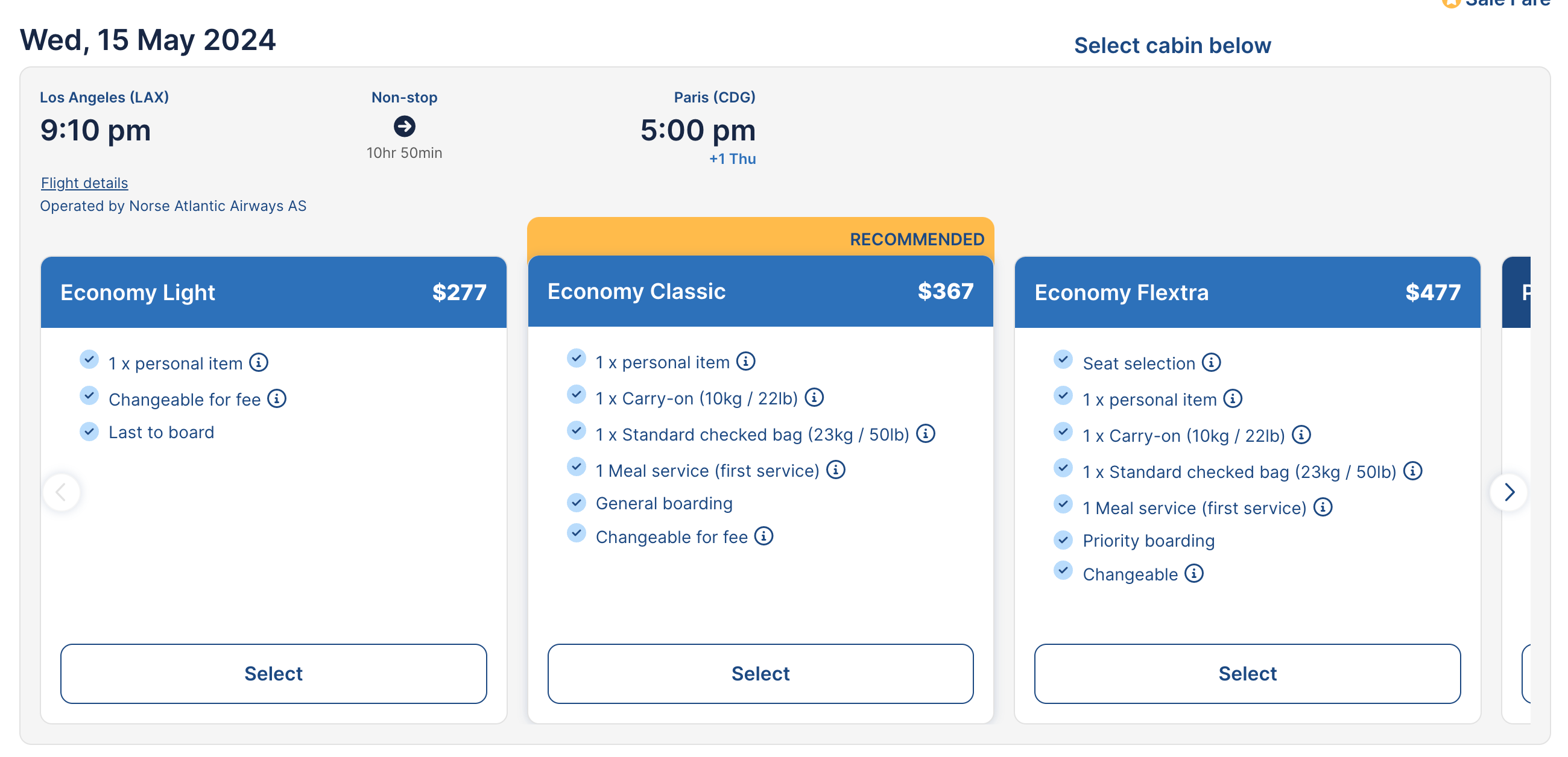Show info for Economy Light Changeable for fee
This screenshot has height=757, width=1568.
pyautogui.click(x=277, y=398)
